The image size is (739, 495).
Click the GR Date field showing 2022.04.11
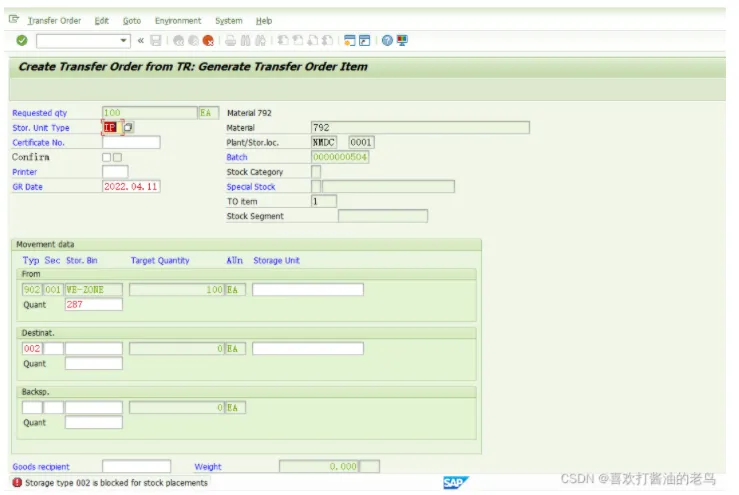tap(131, 187)
